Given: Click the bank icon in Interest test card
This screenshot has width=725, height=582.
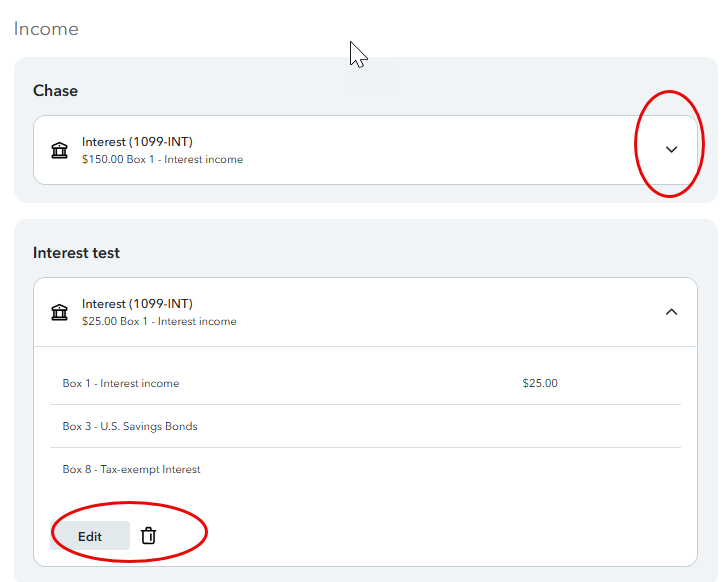Looking at the screenshot, I should [x=59, y=312].
